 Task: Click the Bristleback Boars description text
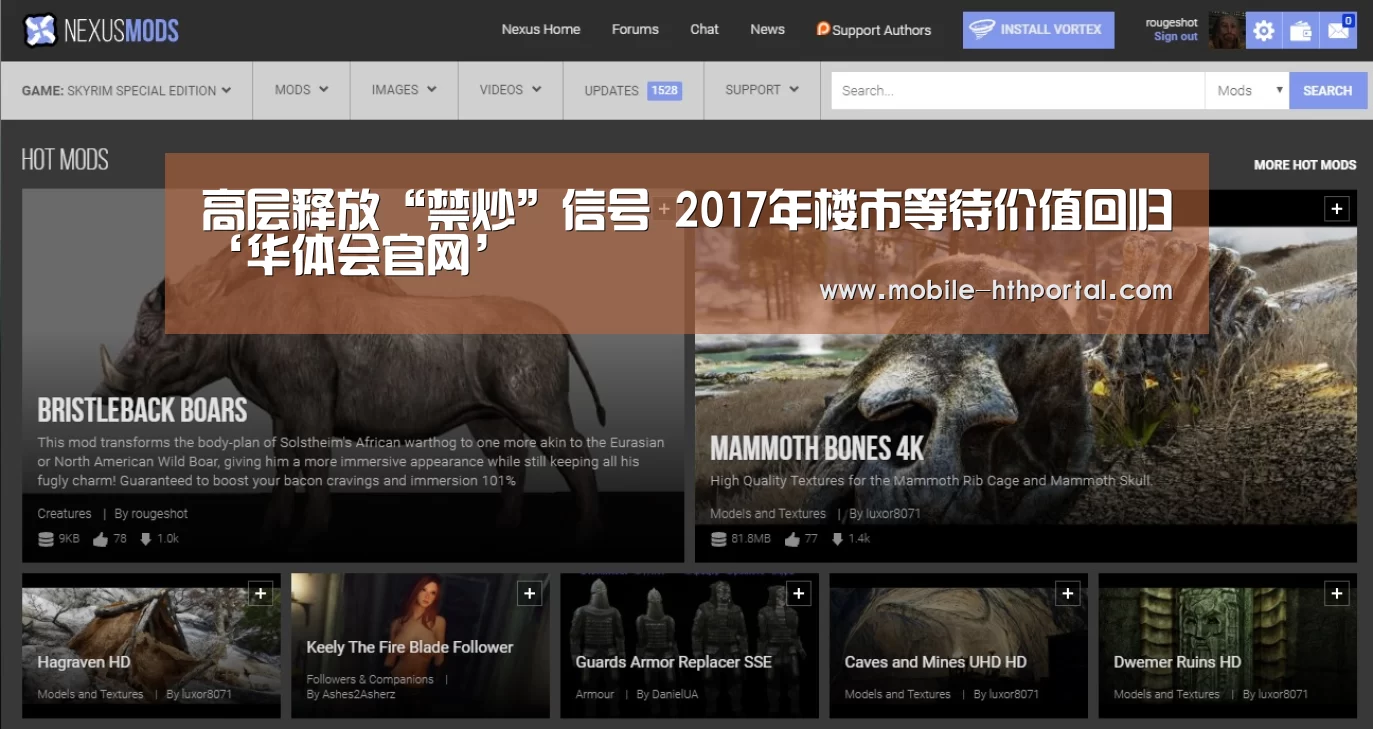351,462
